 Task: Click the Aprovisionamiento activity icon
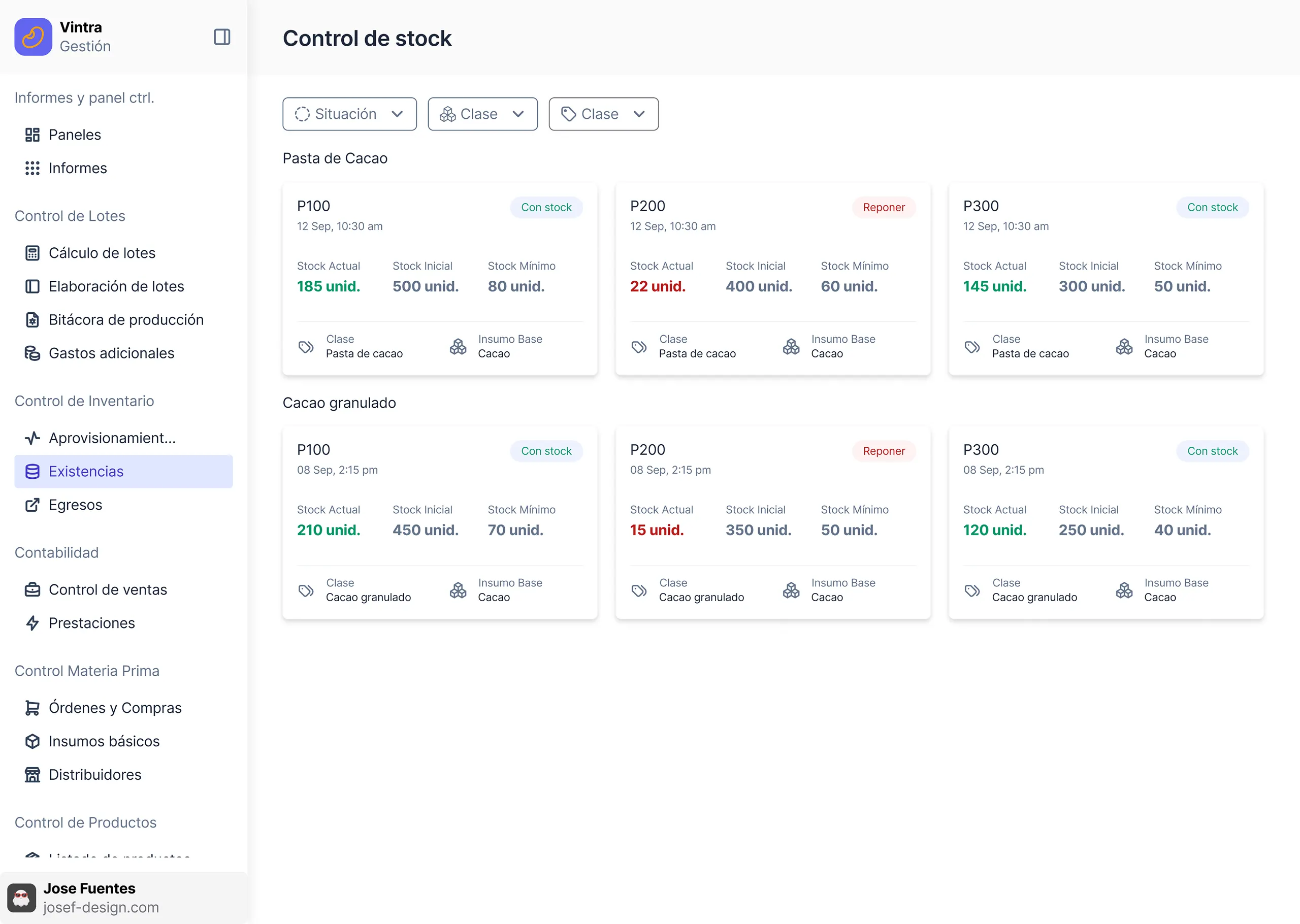(x=32, y=438)
